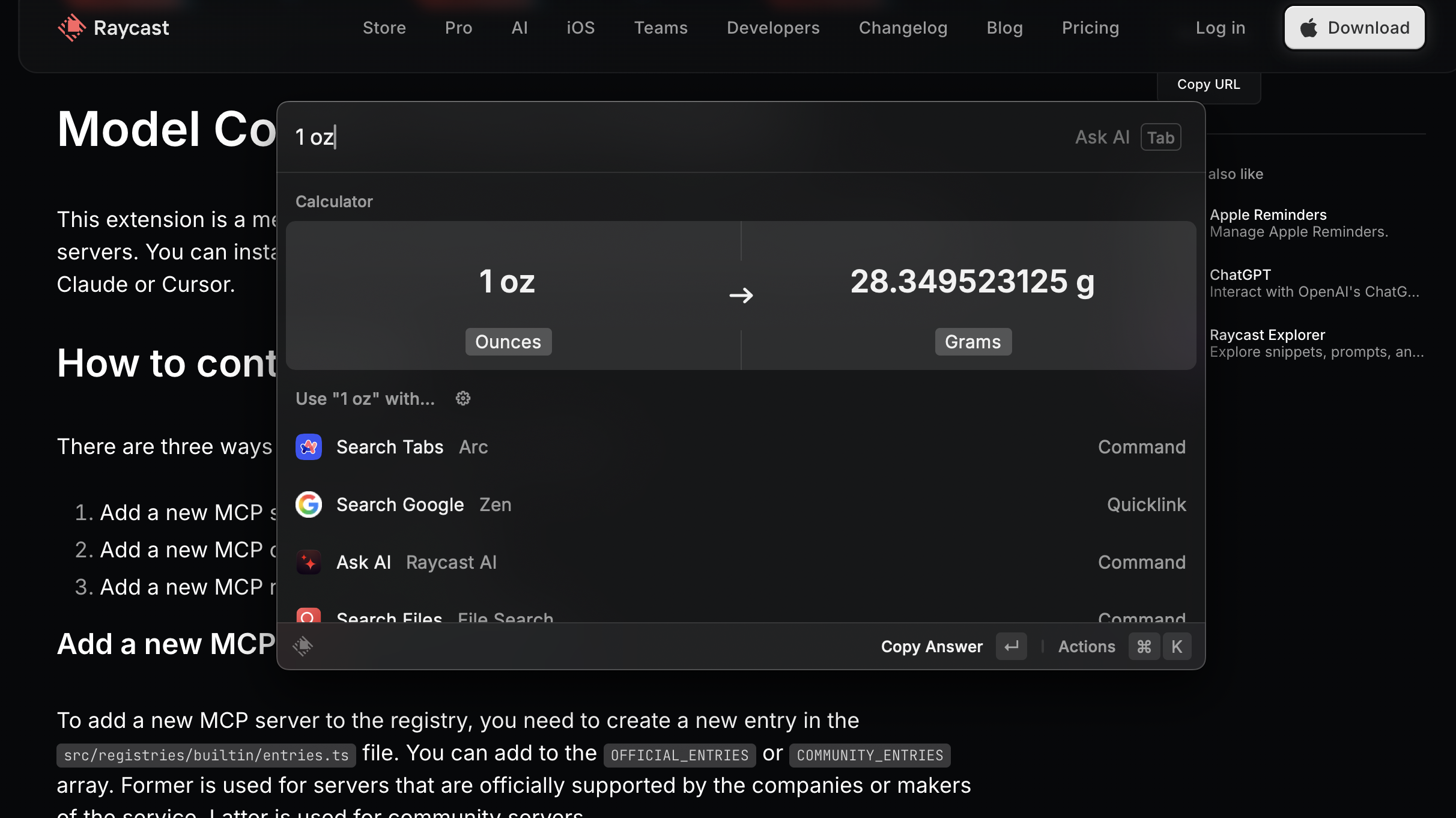Click Copy URL button

(1208, 85)
